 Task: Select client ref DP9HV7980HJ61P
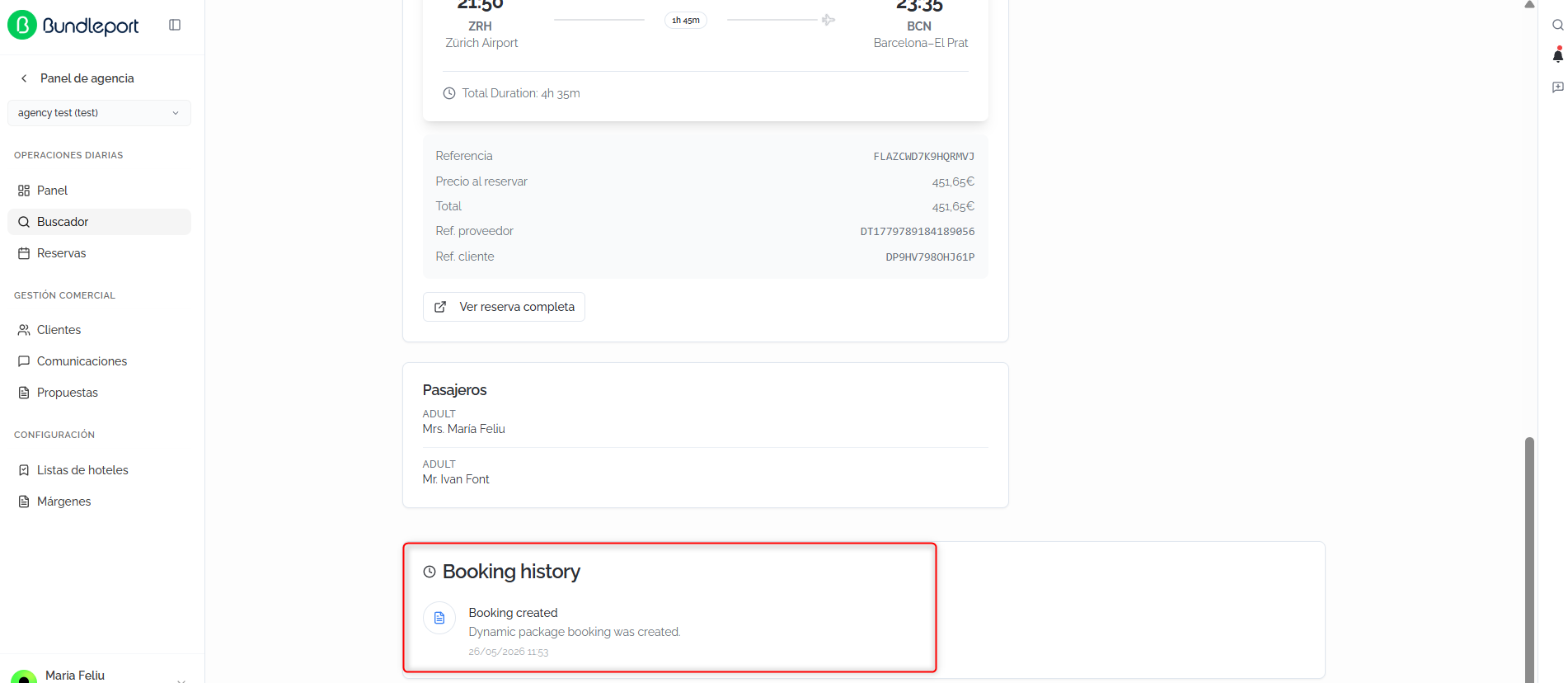point(930,257)
